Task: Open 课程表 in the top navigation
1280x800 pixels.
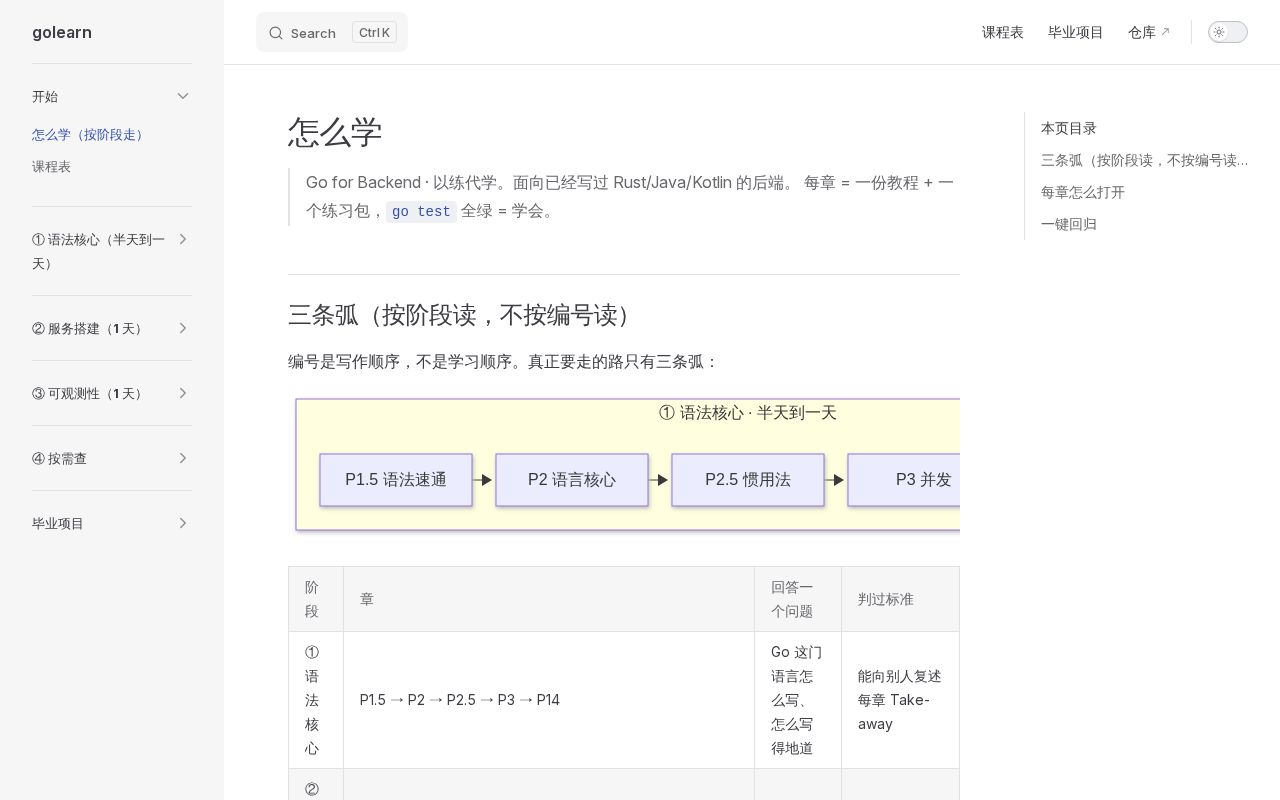Action: [x=1003, y=32]
